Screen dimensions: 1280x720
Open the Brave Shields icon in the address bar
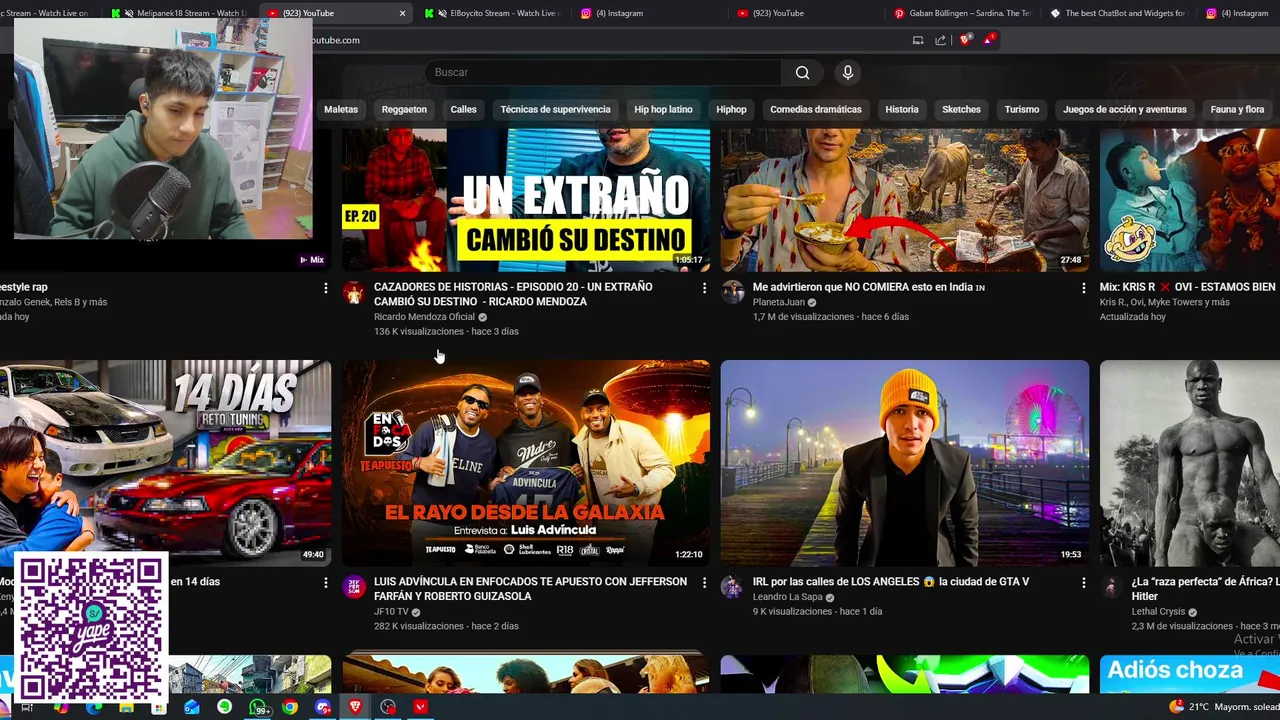(965, 40)
